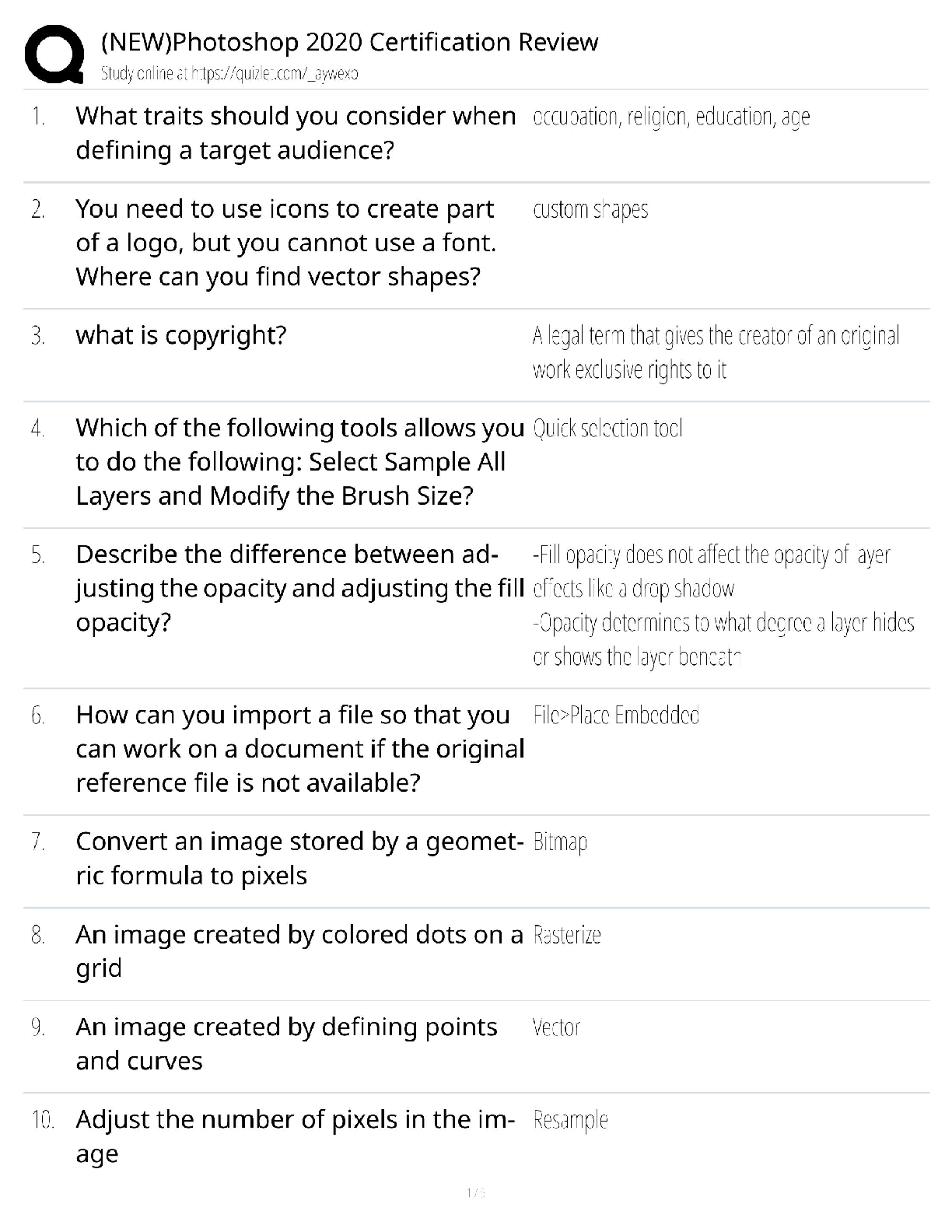Select the question about importing a file
Screen dimensions: 952x1232
coord(299,748)
